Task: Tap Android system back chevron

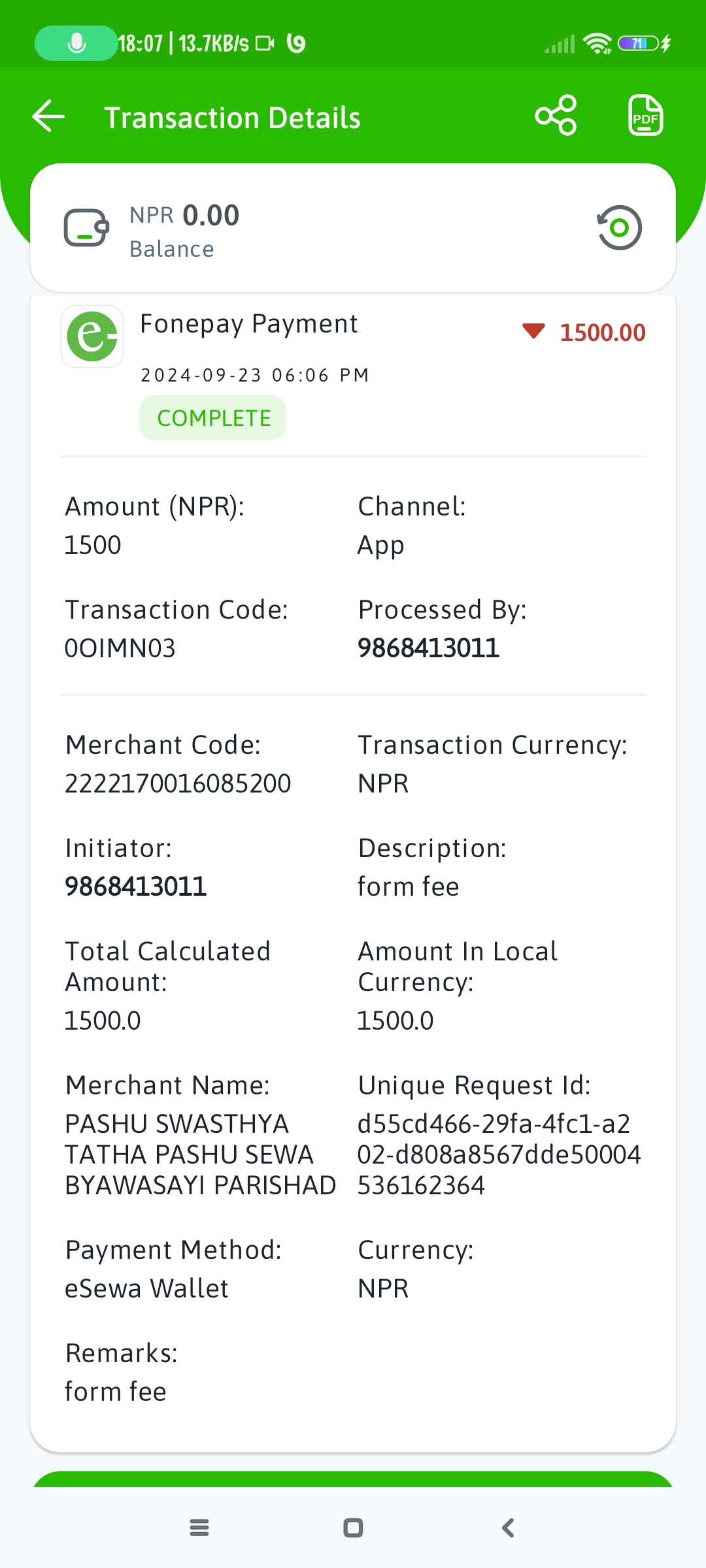Action: [508, 1527]
